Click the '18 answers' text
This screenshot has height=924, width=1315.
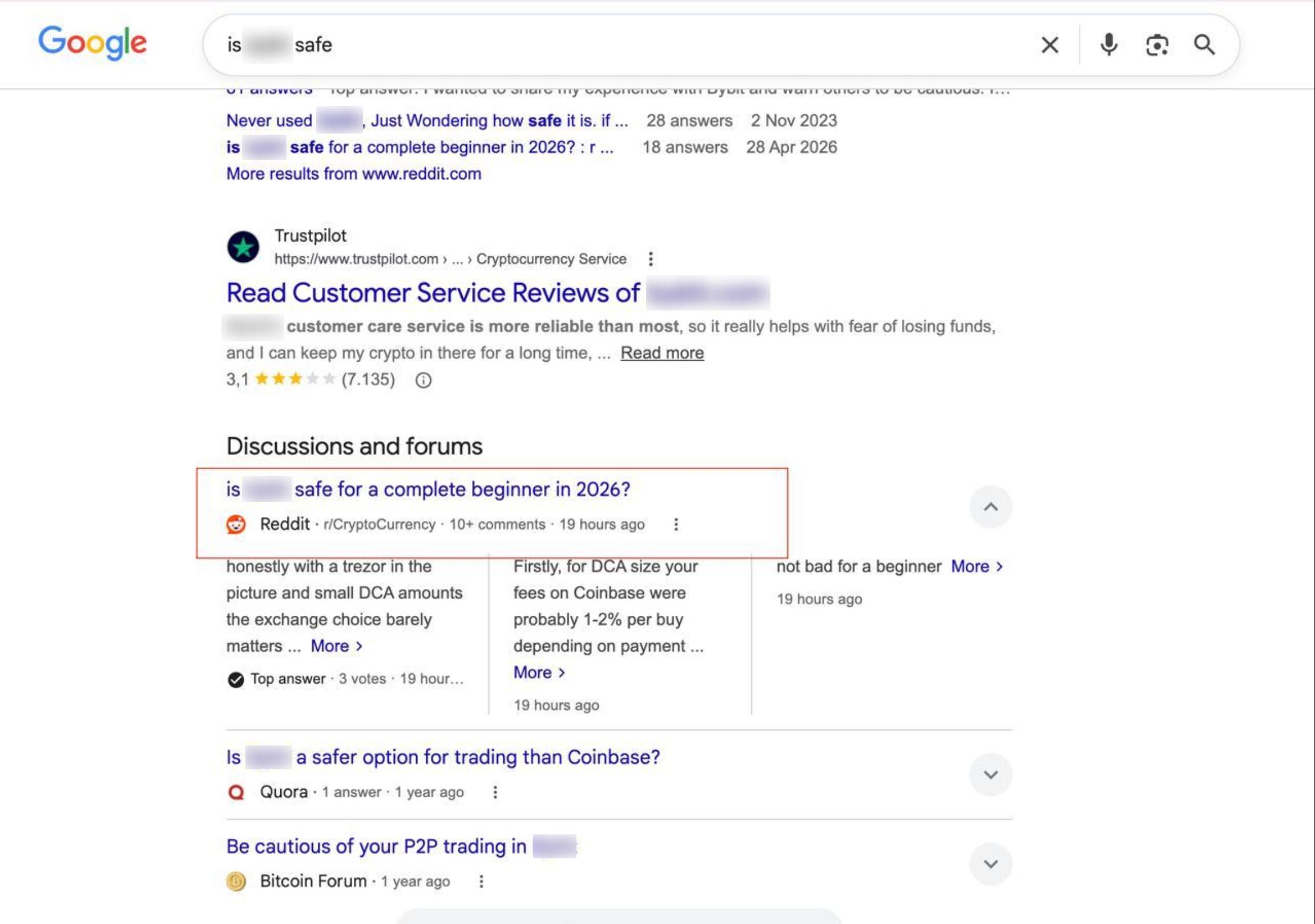[685, 147]
